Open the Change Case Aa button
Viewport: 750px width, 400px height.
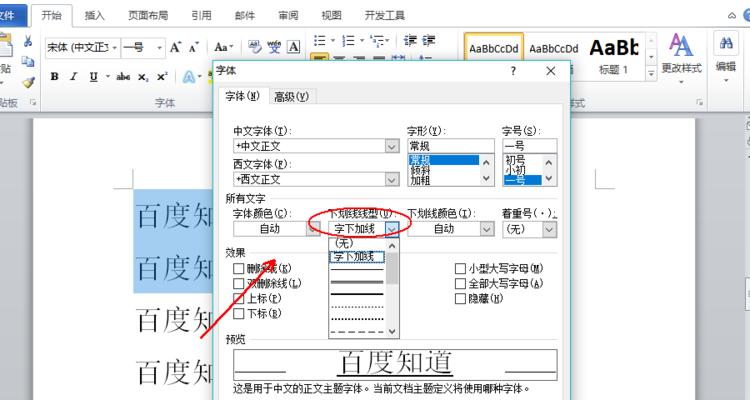[223, 47]
